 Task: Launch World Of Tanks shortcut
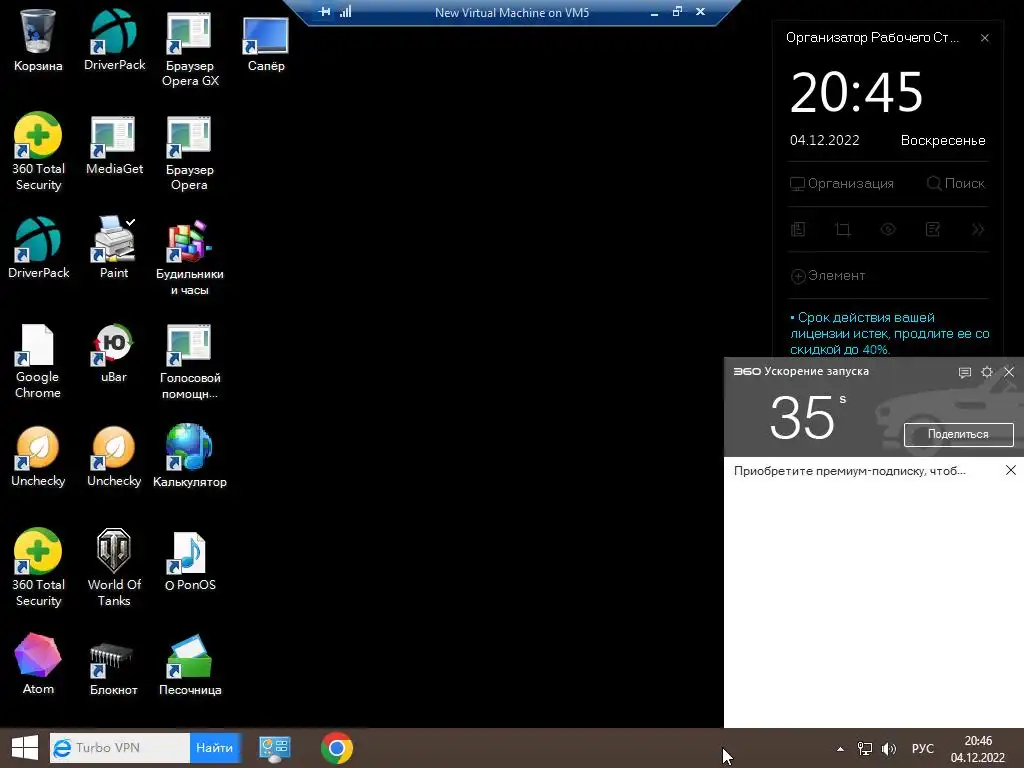[x=114, y=568]
